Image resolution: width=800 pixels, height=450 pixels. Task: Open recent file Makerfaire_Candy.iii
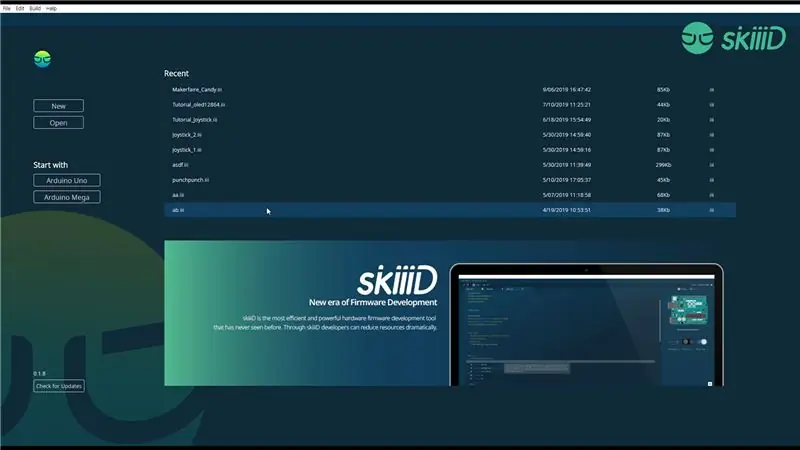(x=197, y=90)
